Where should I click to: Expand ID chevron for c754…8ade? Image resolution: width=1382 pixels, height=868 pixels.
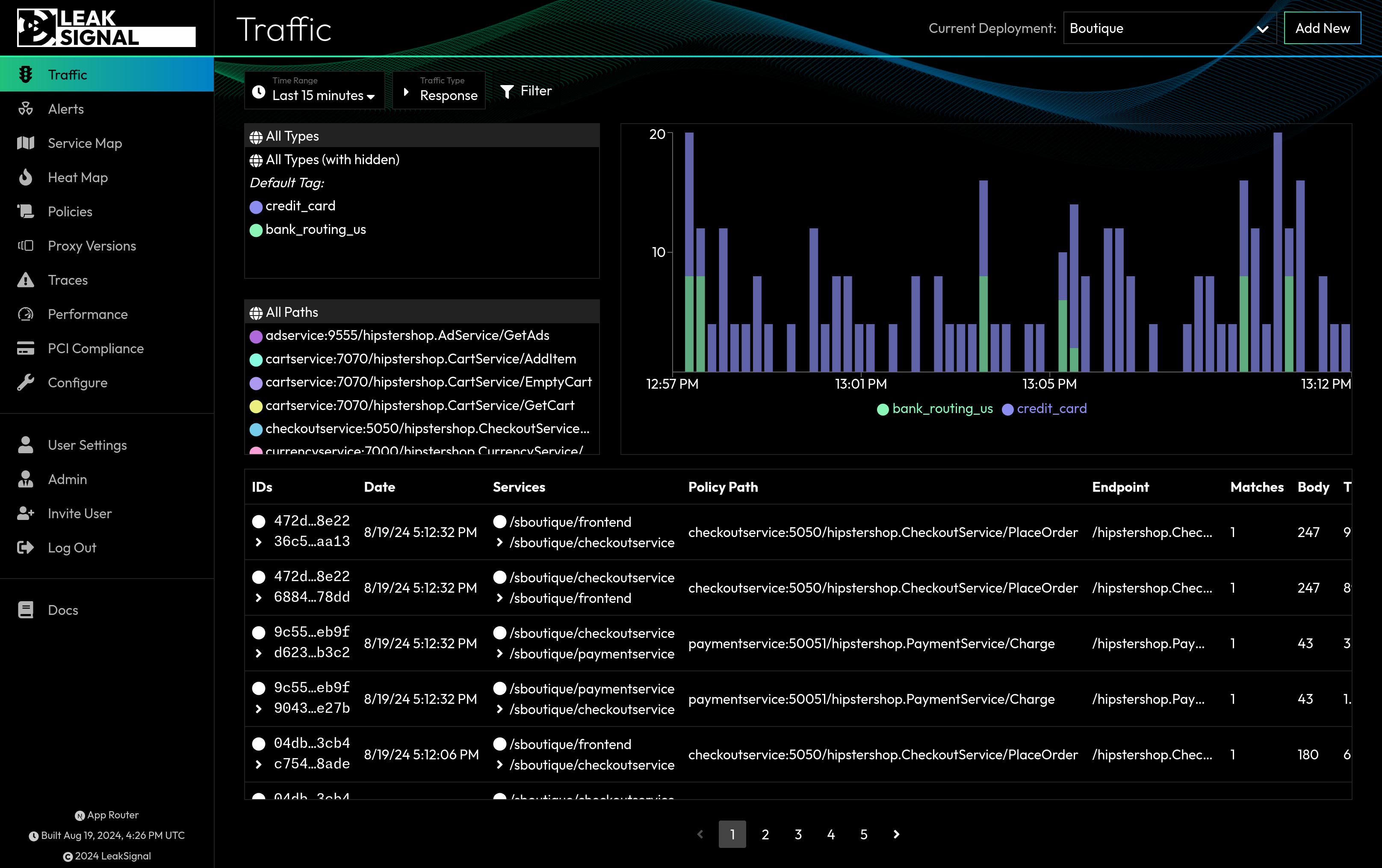(258, 765)
